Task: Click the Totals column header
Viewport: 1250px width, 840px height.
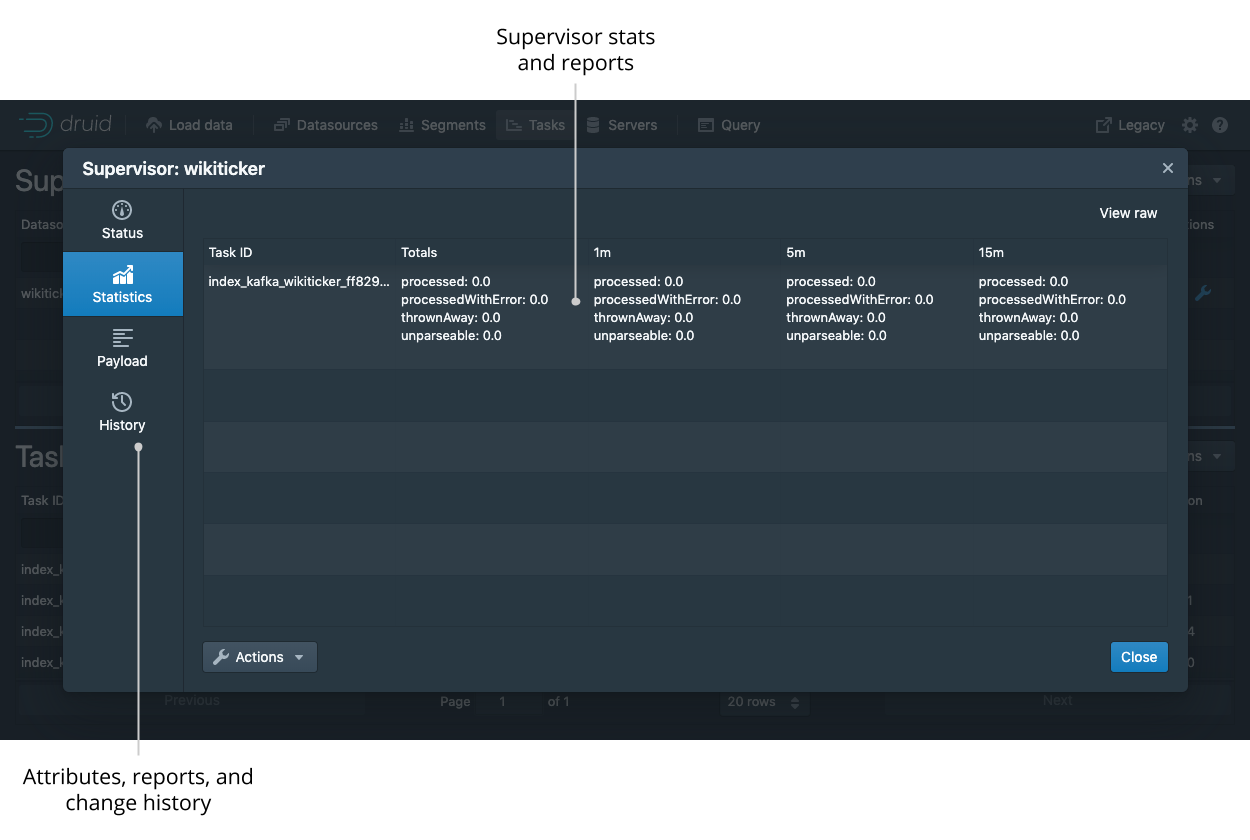Action: point(492,252)
